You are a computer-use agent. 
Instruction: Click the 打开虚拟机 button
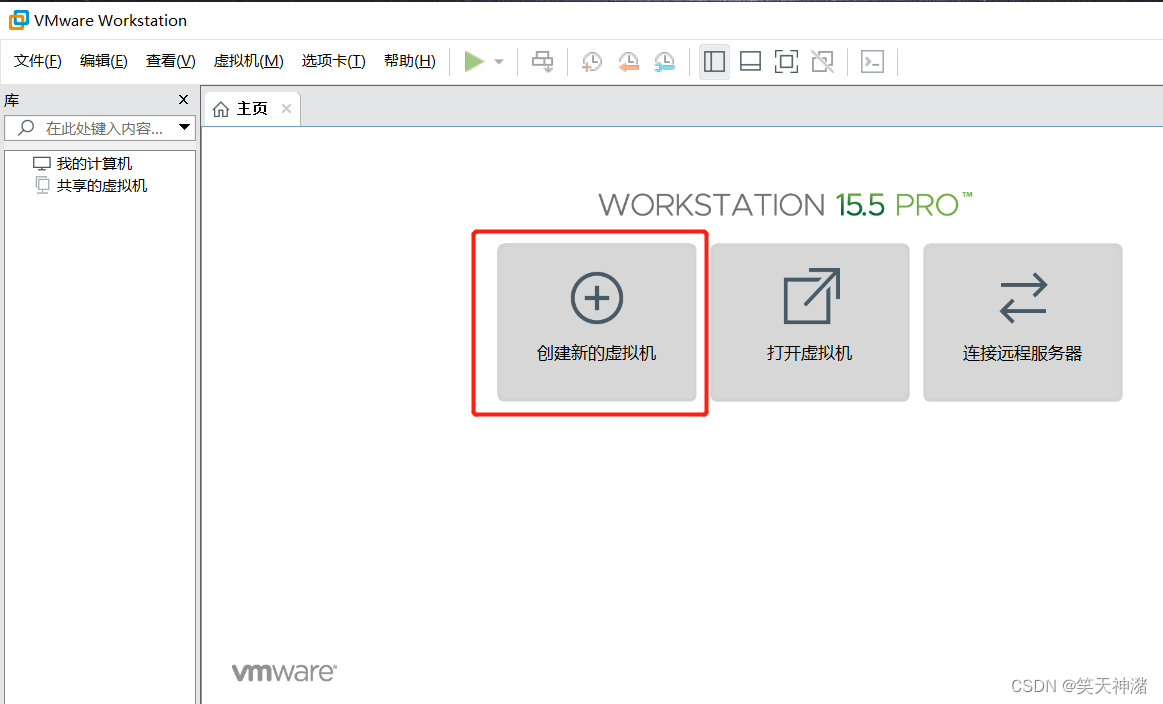point(810,322)
